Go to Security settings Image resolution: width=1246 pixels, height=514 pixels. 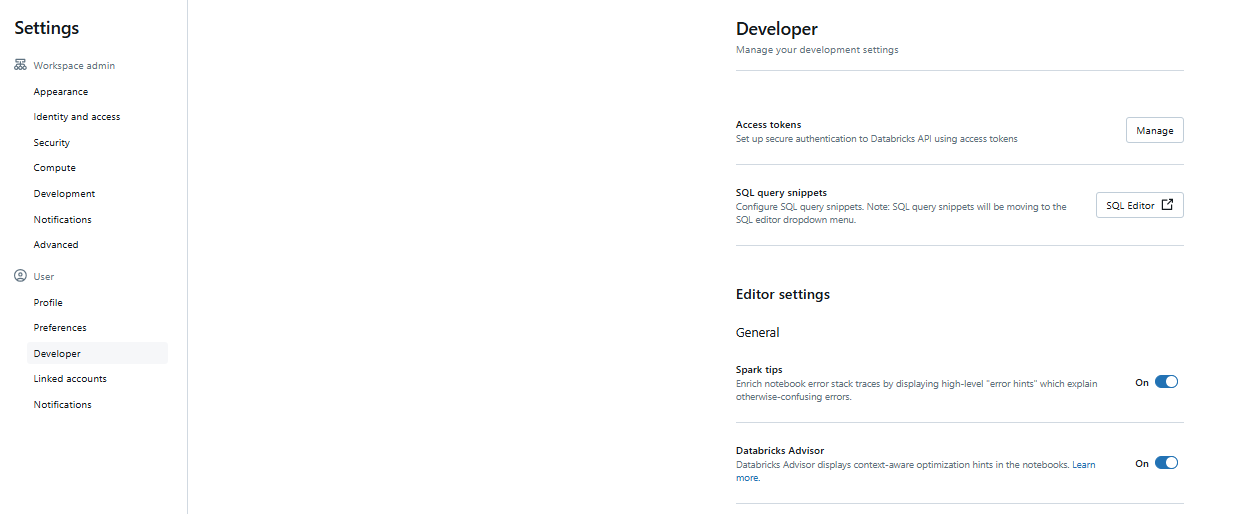52,143
